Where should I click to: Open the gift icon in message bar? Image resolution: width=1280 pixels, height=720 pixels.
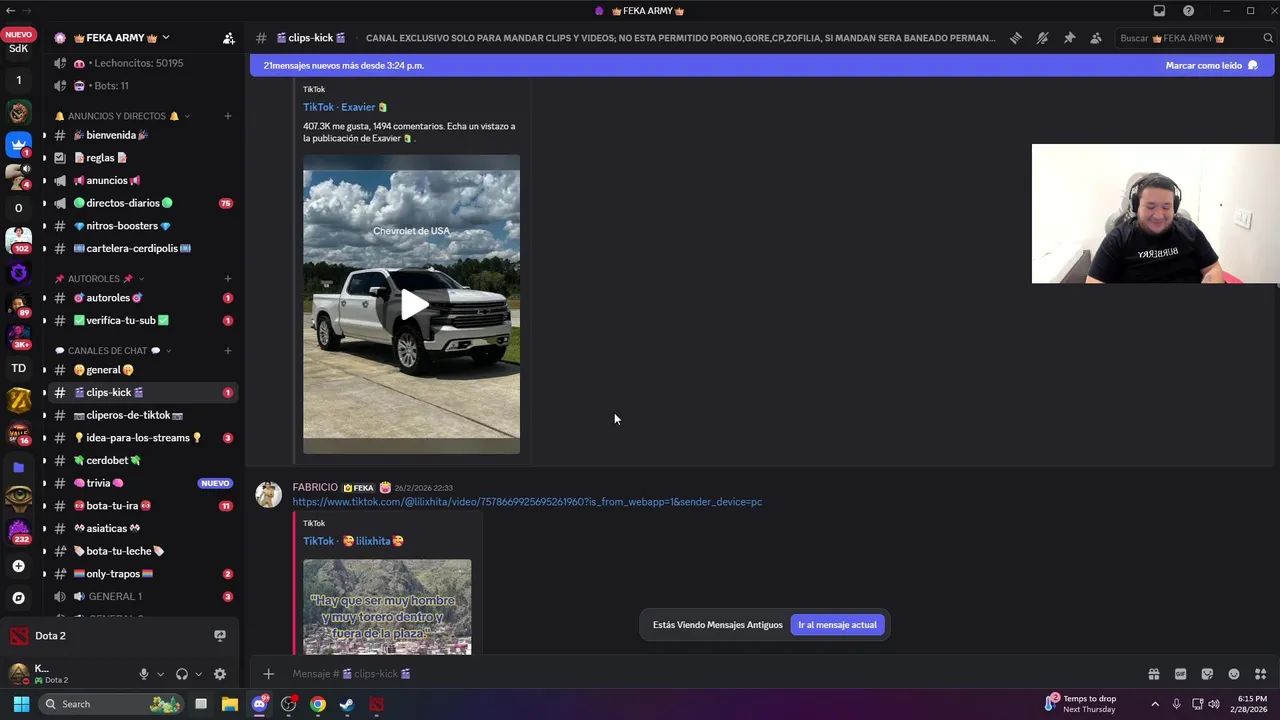click(1153, 674)
